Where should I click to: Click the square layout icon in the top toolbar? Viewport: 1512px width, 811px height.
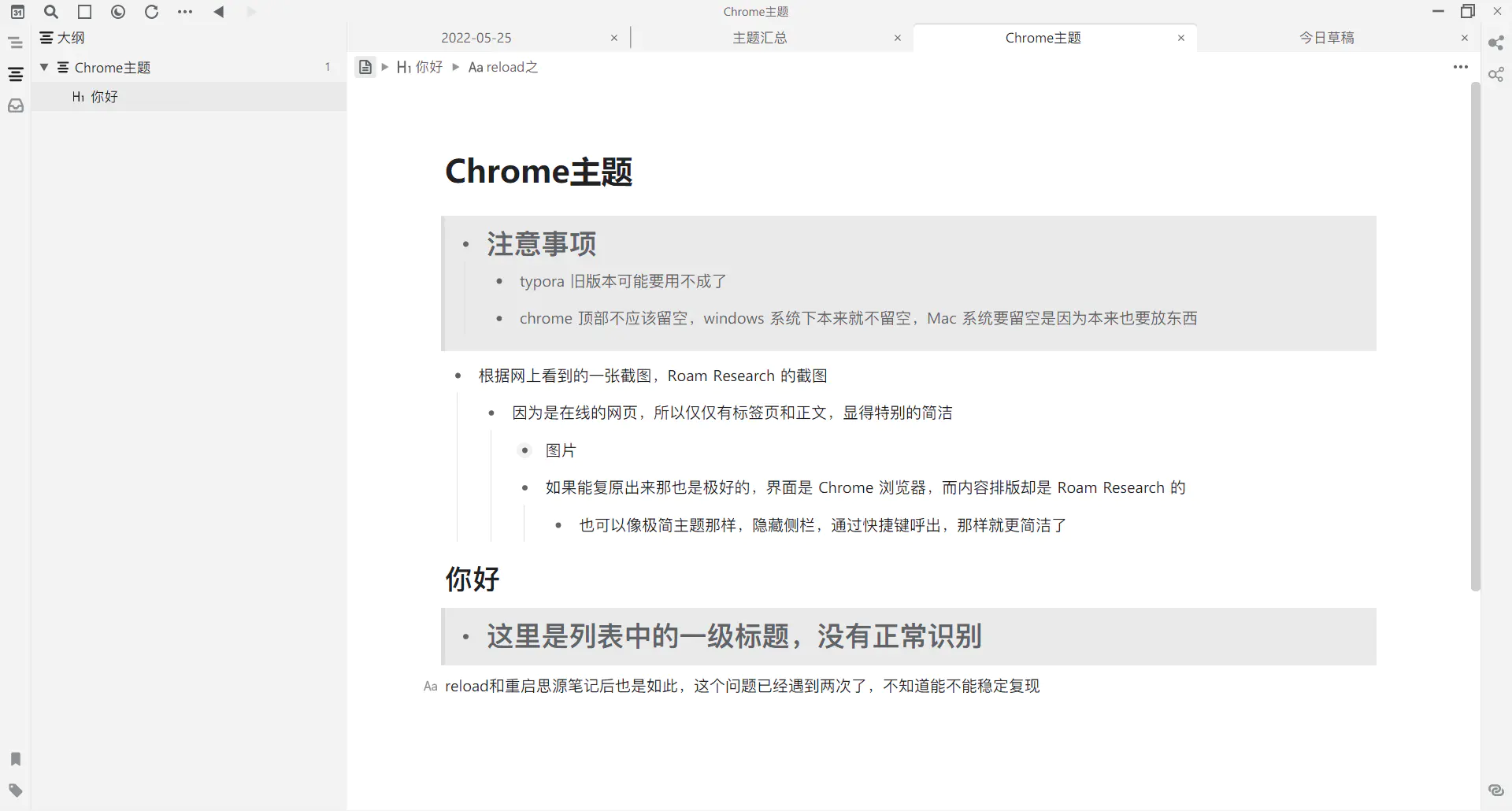[x=84, y=12]
